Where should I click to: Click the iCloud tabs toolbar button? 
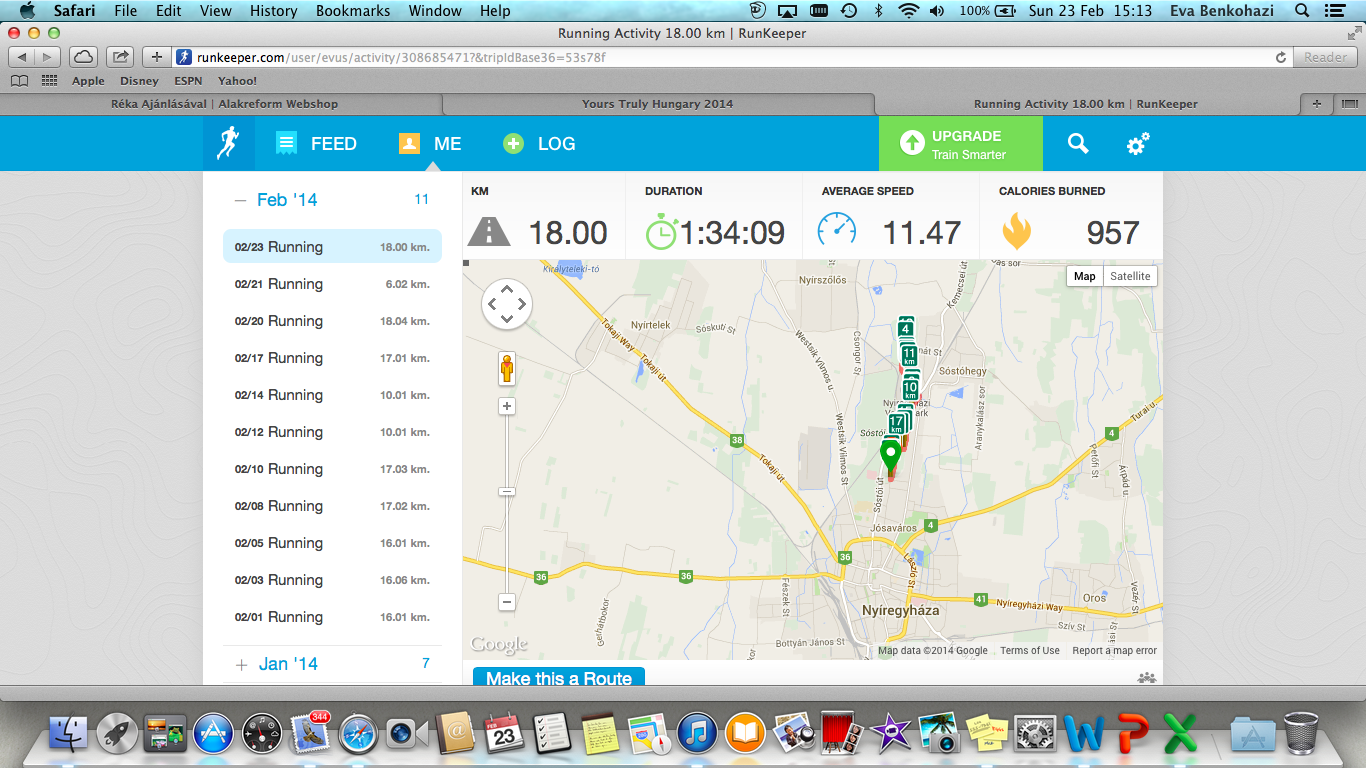[x=83, y=57]
